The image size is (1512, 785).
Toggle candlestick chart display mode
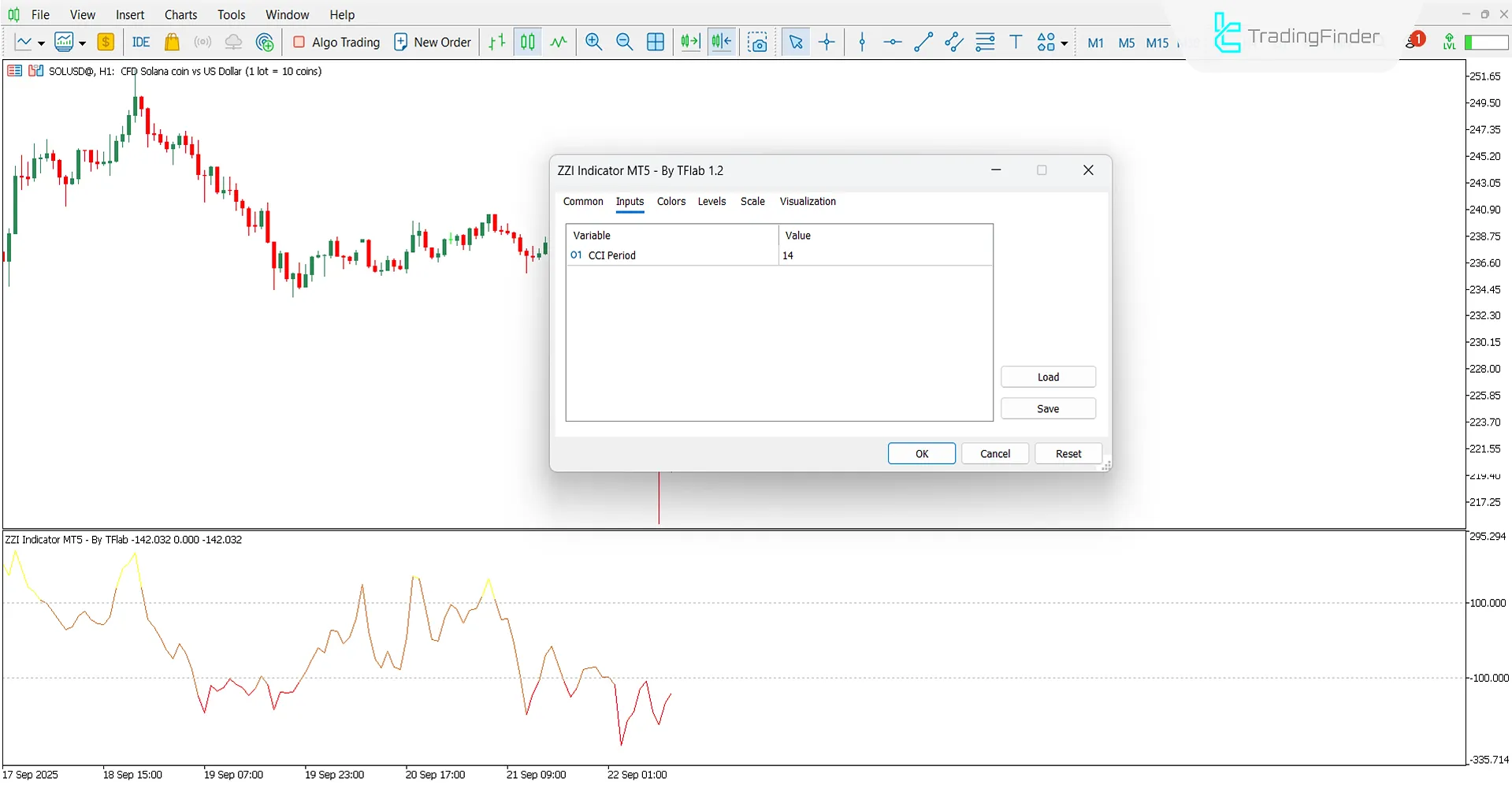tap(526, 42)
